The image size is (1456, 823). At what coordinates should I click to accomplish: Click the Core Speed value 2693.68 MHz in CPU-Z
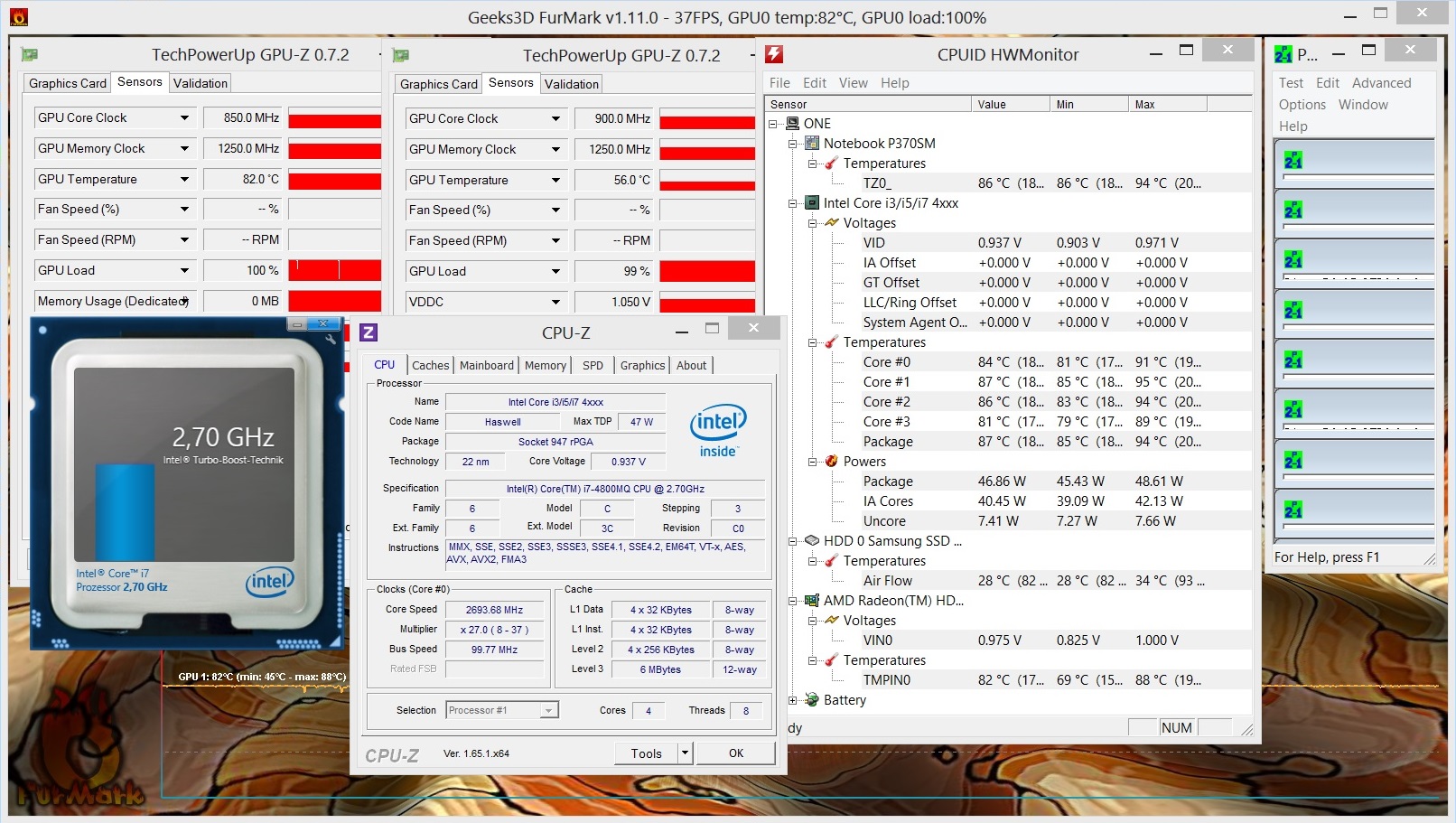pyautogui.click(x=495, y=610)
